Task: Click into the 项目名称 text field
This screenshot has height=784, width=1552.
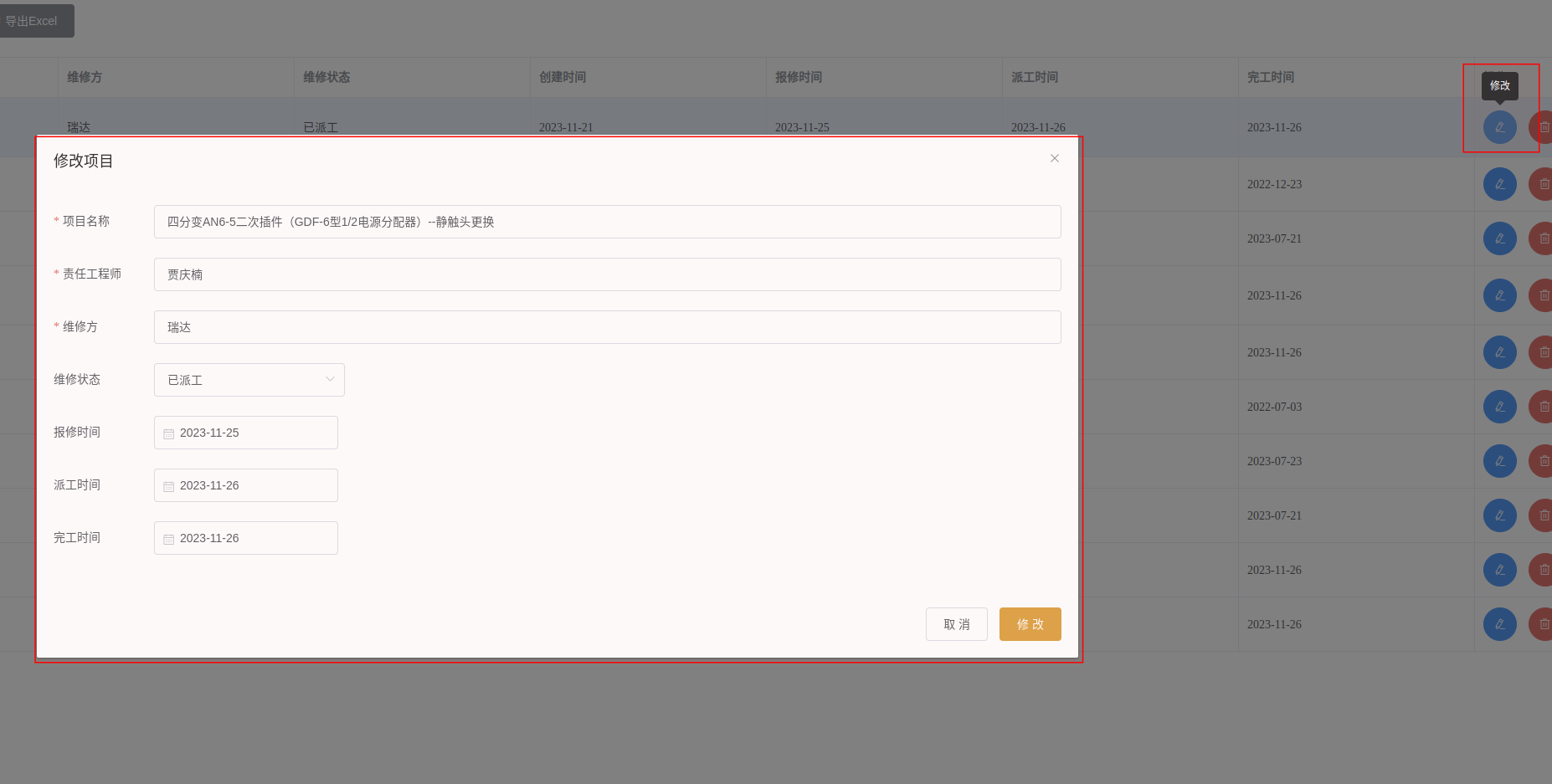Action: [607, 222]
